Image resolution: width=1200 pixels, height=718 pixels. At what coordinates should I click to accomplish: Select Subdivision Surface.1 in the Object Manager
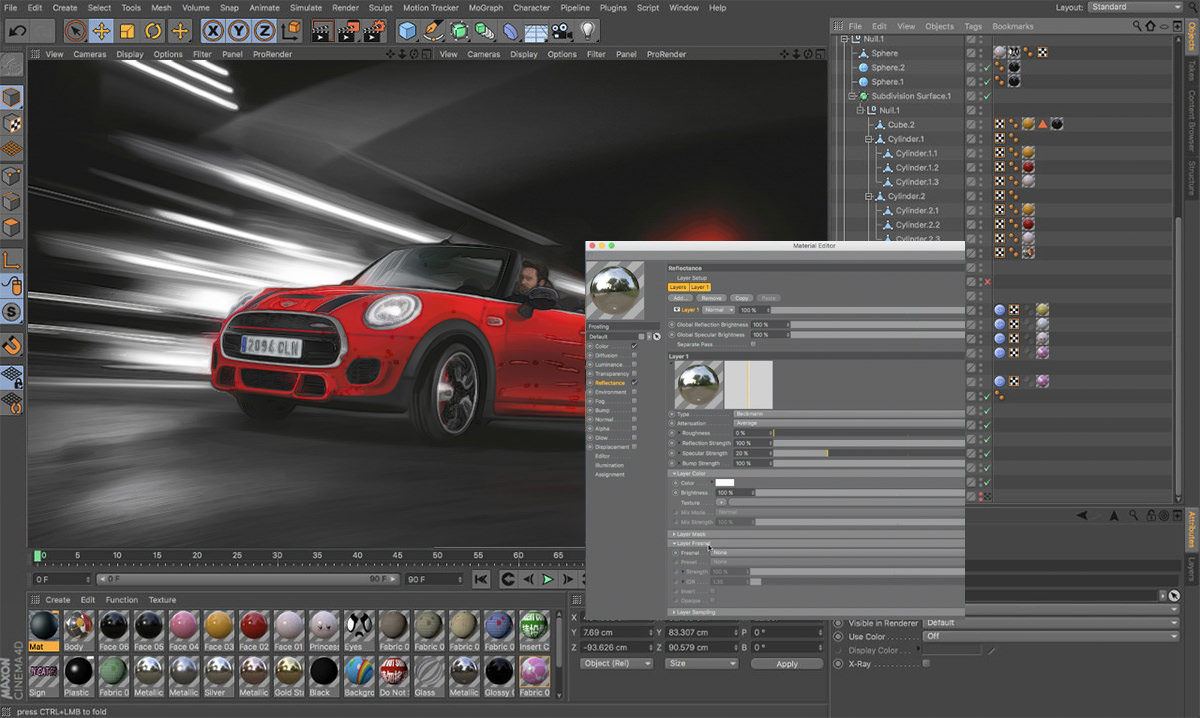(911, 96)
